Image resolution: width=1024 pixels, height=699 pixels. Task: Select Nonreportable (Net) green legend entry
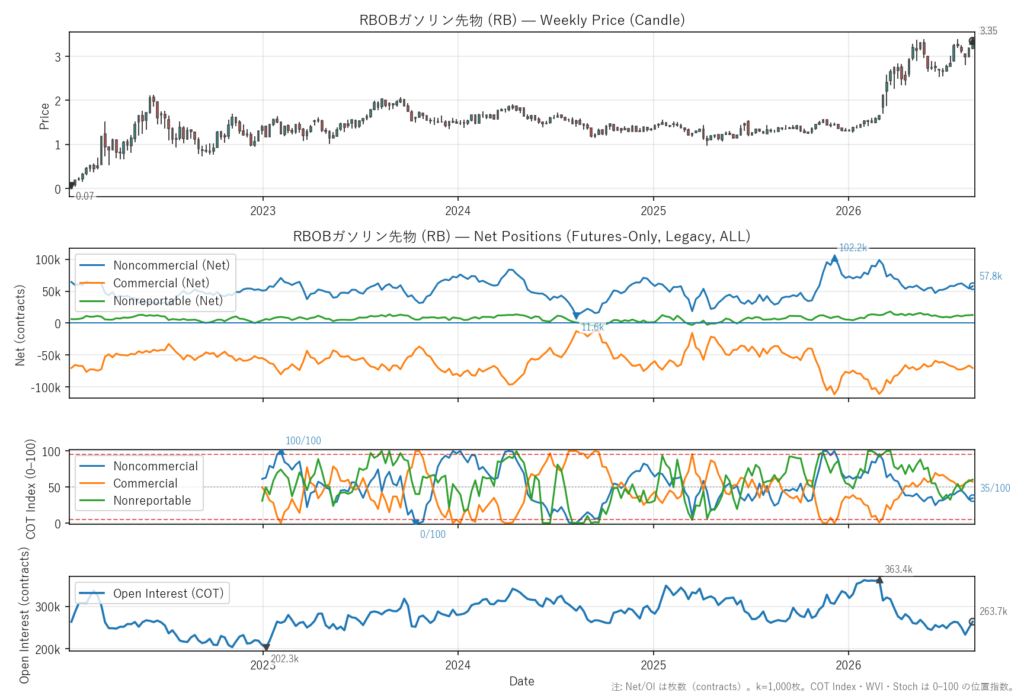152,301
